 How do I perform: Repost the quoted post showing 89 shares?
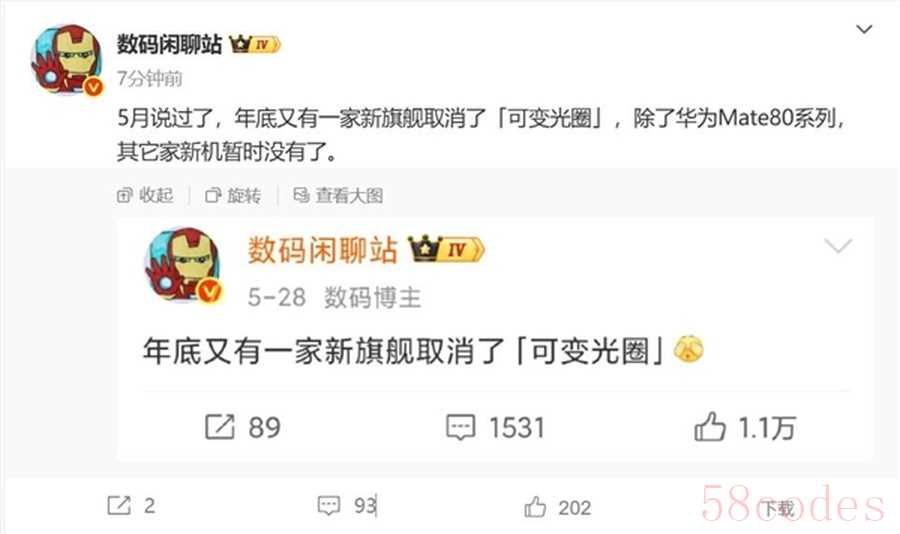click(x=243, y=427)
